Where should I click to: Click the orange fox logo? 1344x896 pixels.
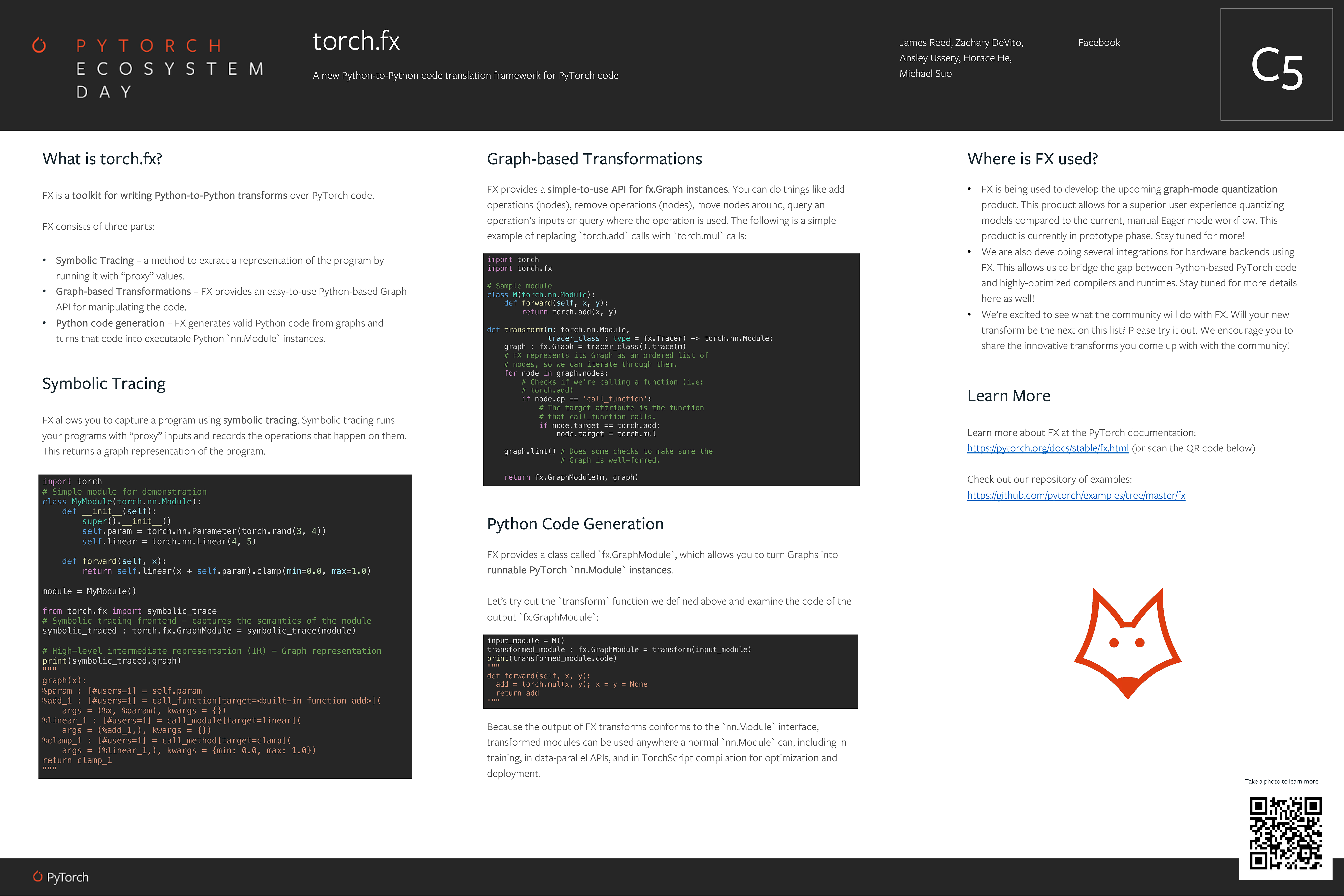tap(1127, 643)
